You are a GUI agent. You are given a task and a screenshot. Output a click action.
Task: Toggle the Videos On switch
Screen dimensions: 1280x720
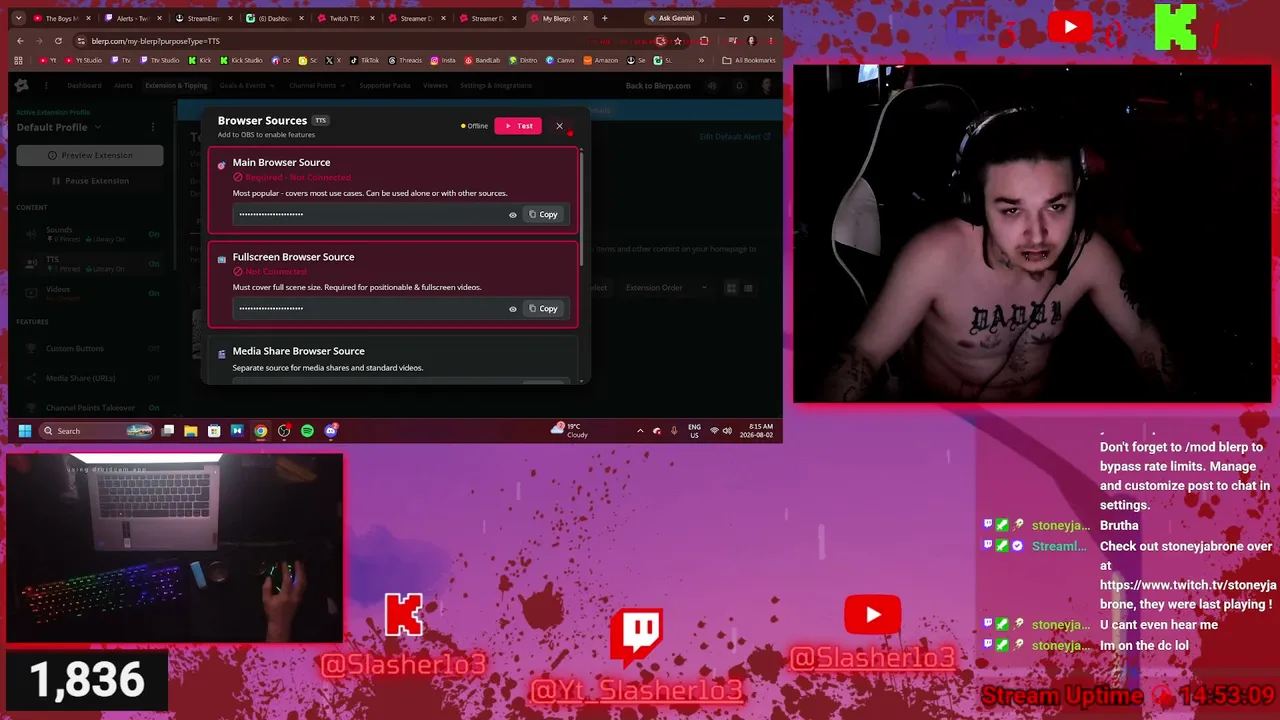pyautogui.click(x=154, y=293)
